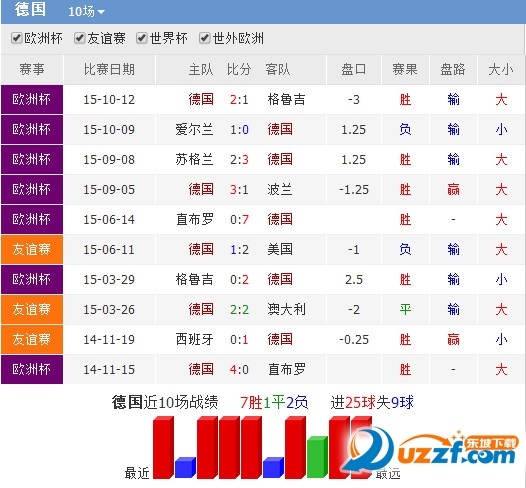
Task: Toggle the 世外欧洲 checkbox
Action: 204,38
